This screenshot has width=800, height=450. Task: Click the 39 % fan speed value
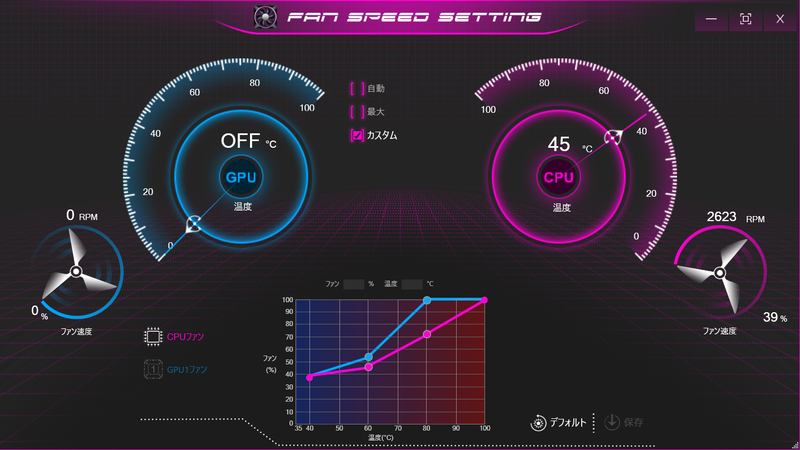tap(775, 317)
